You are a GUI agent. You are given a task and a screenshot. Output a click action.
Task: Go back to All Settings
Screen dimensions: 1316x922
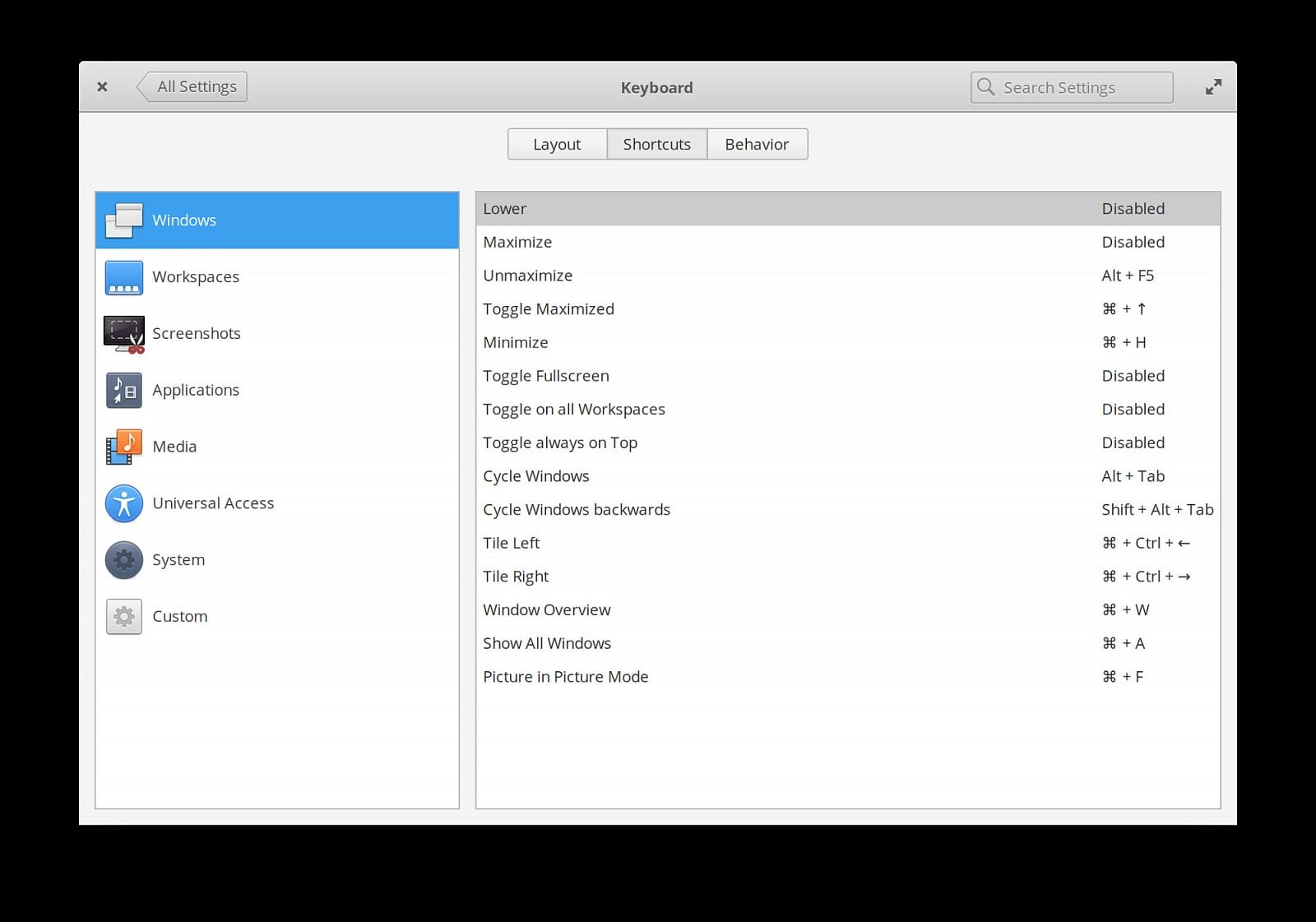(x=192, y=86)
